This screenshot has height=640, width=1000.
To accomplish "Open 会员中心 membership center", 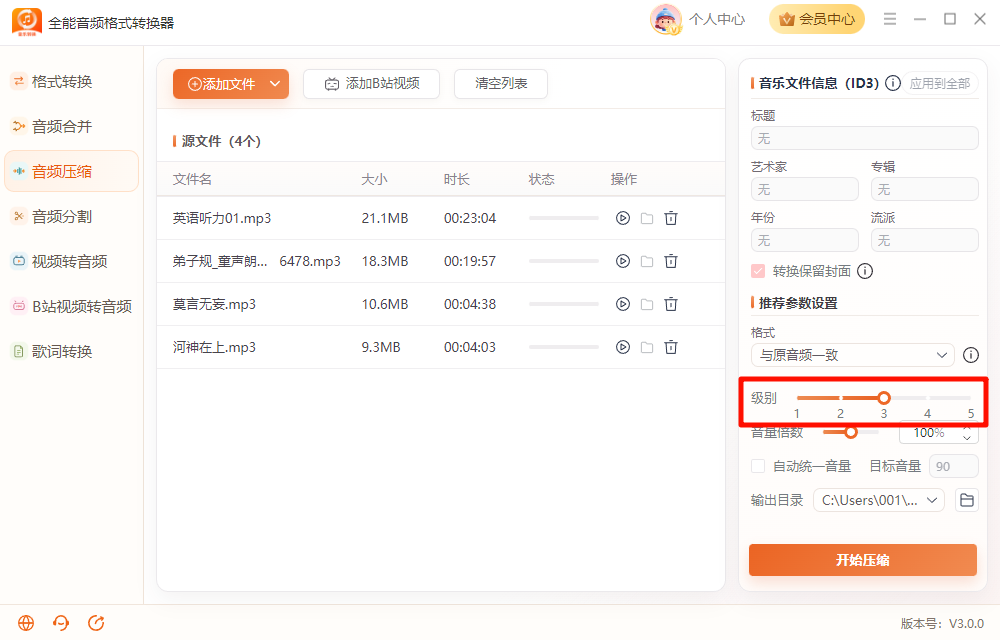I will [x=817, y=19].
